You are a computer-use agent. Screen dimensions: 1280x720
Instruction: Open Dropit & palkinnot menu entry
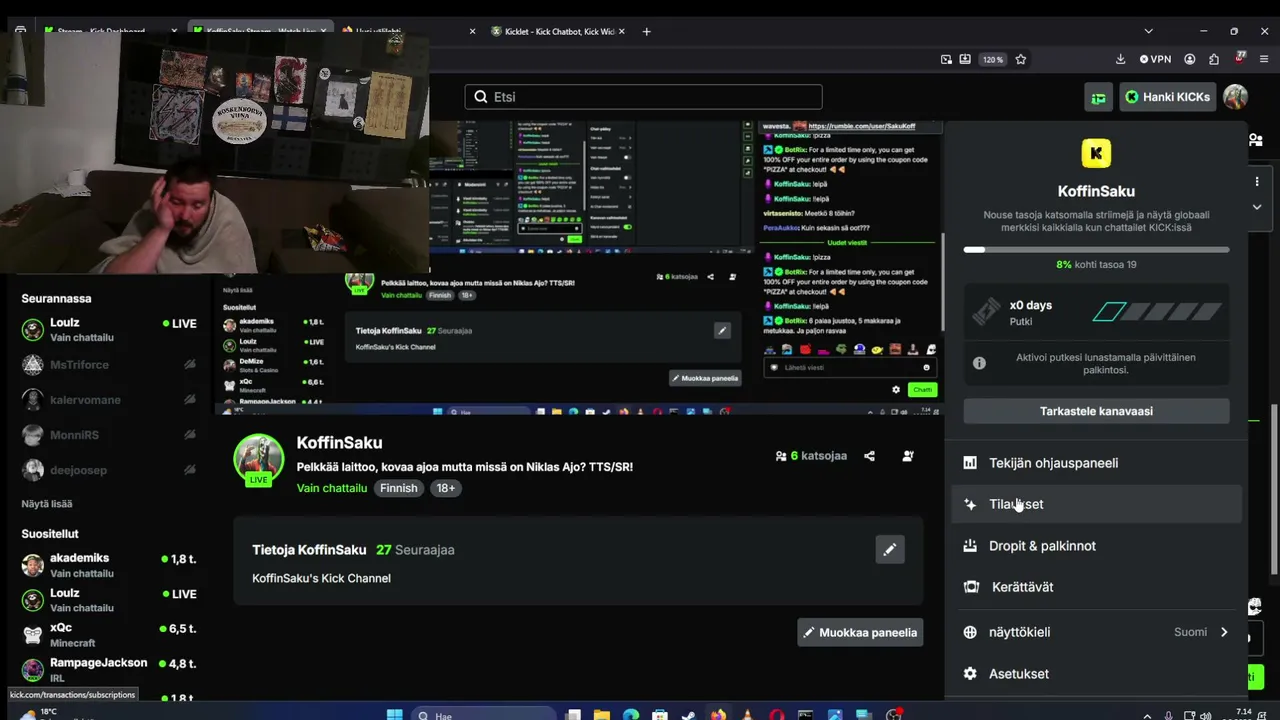[1097, 546]
